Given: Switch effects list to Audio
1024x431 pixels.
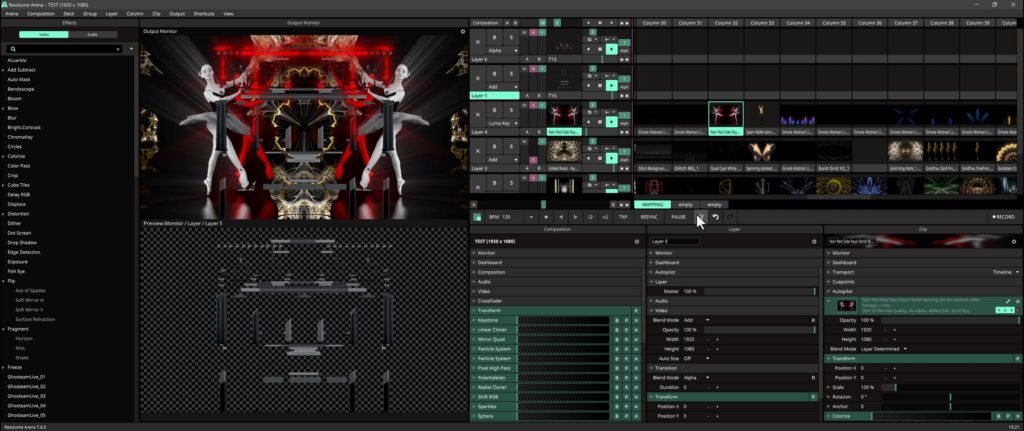Looking at the screenshot, I should coord(93,35).
